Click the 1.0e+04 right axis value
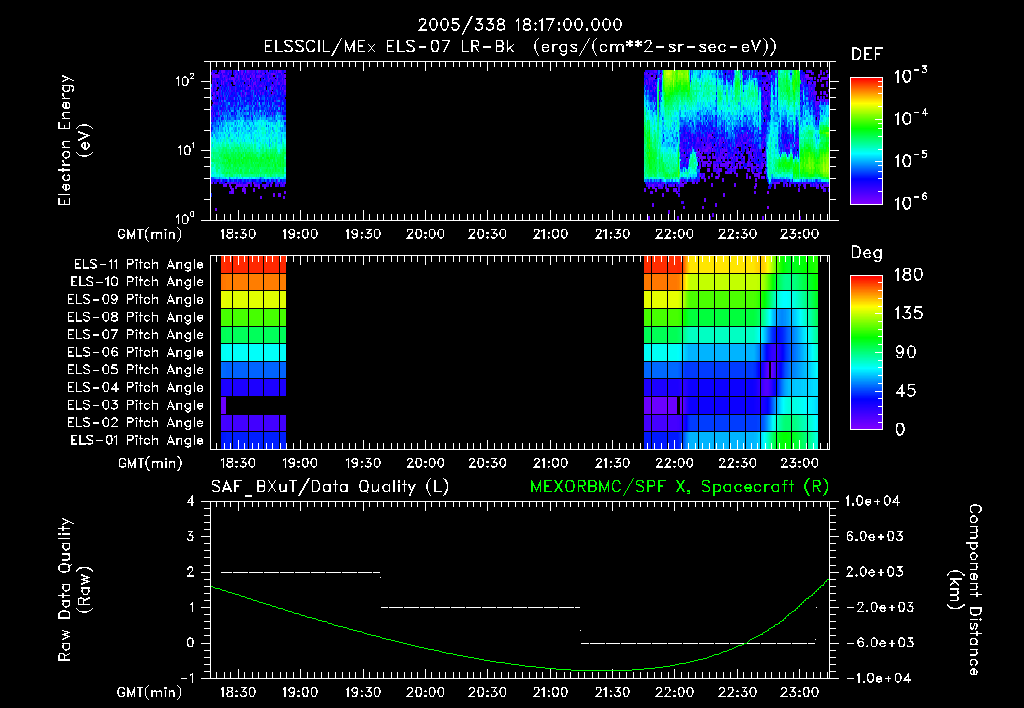Viewport: 1024px width, 708px height. coord(872,501)
